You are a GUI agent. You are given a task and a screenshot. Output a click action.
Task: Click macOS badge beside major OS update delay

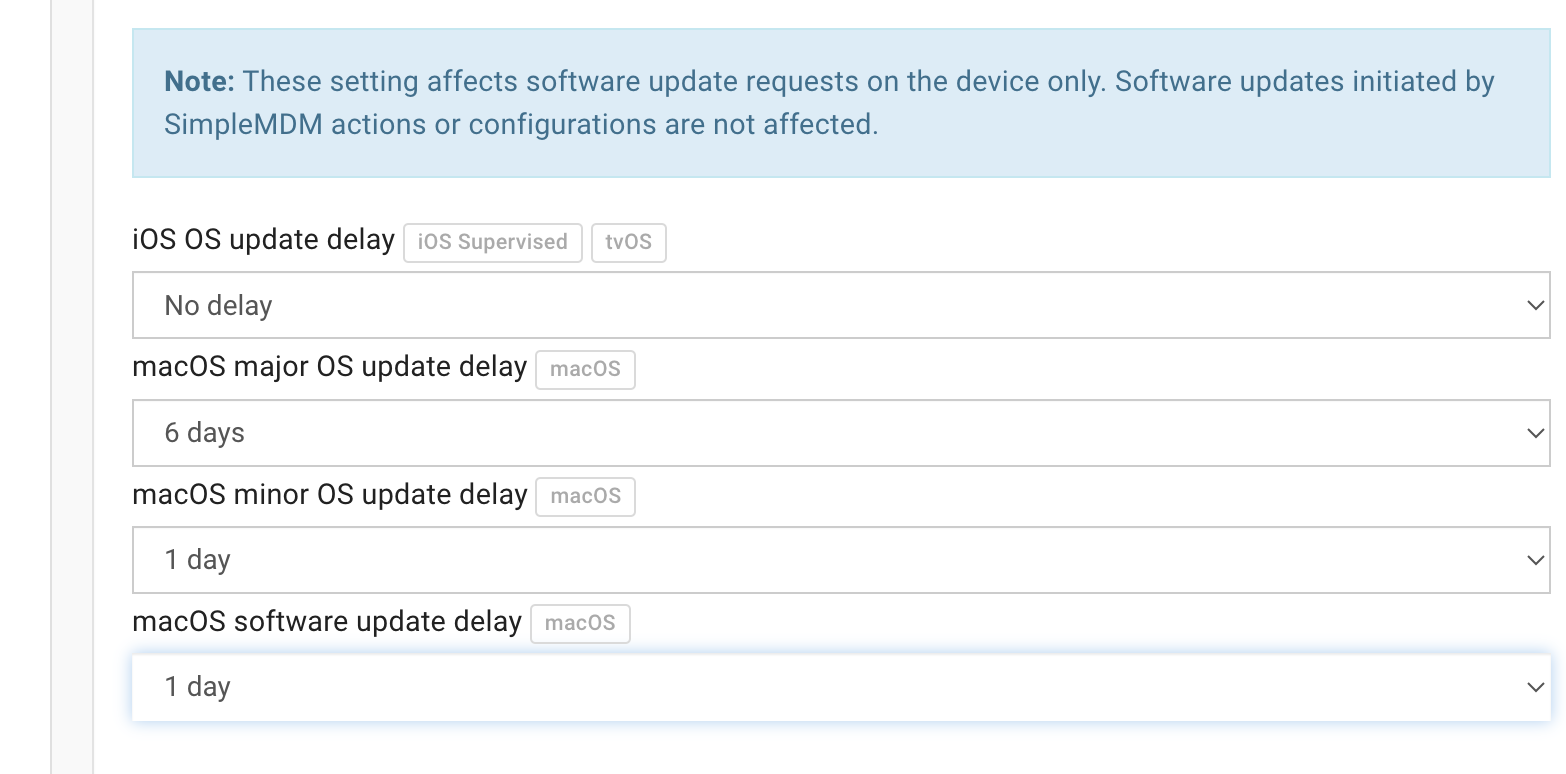tap(585, 370)
